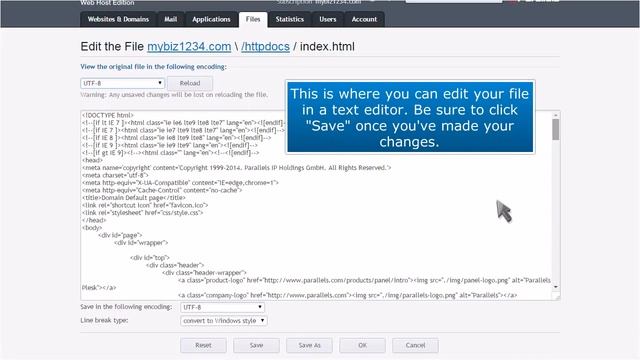The width and height of the screenshot is (640, 360).
Task: Open the save encoding UTF-8 dropdown
Action: [222, 307]
